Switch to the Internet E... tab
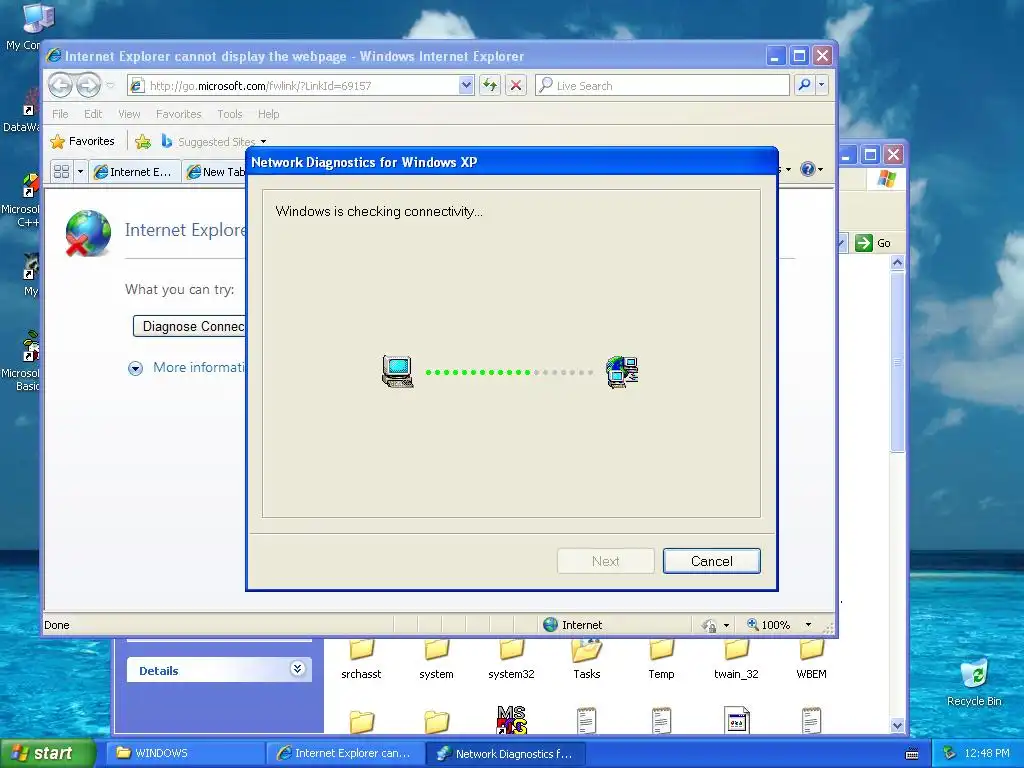The image size is (1024, 768). click(134, 172)
